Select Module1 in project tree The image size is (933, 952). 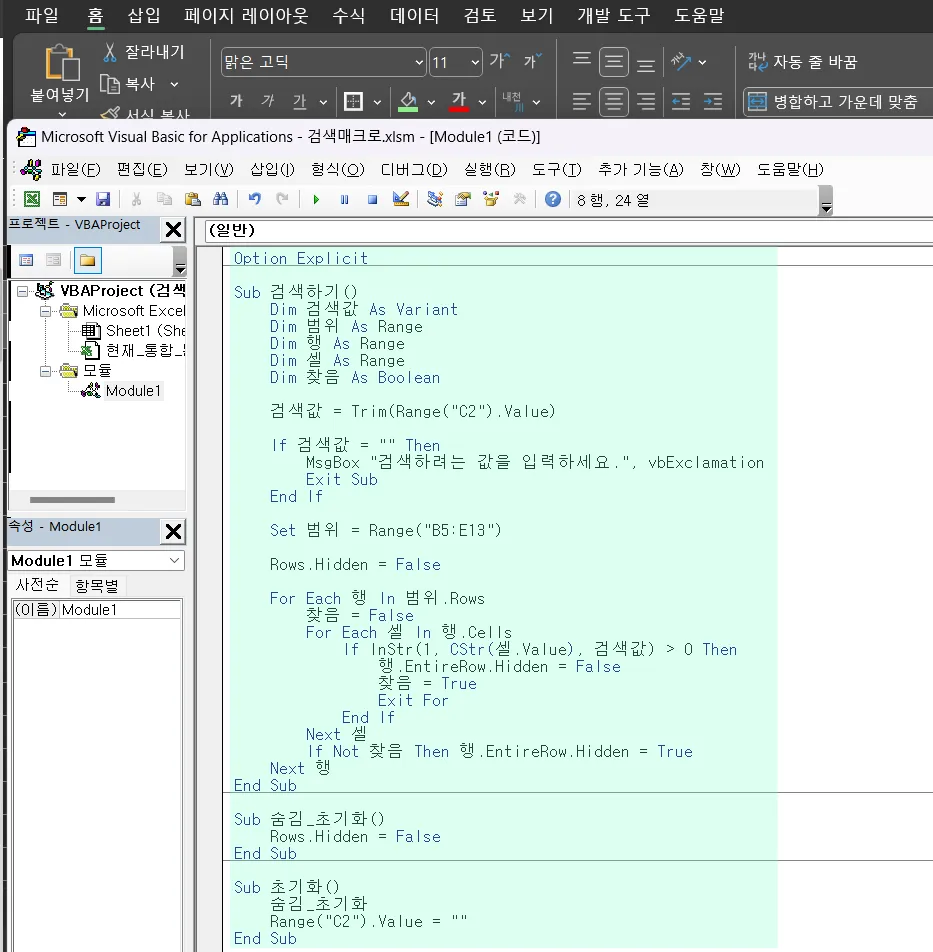[123, 390]
